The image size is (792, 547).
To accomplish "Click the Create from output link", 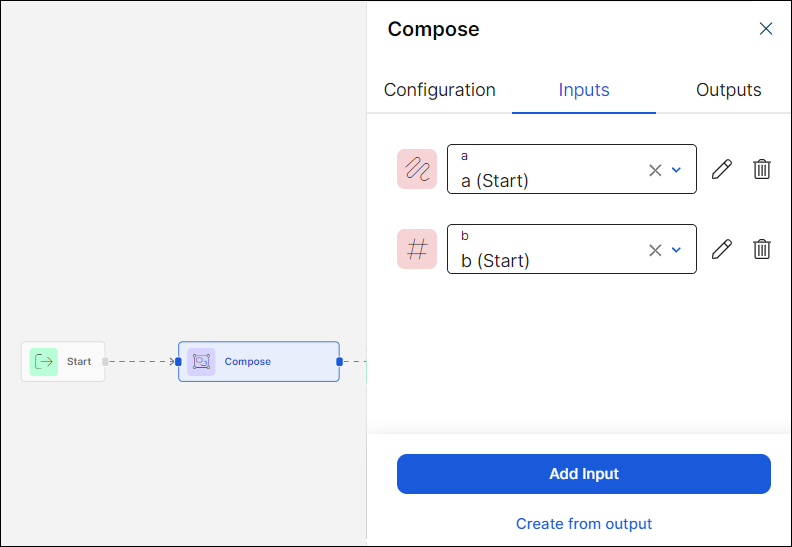I will 584,524.
